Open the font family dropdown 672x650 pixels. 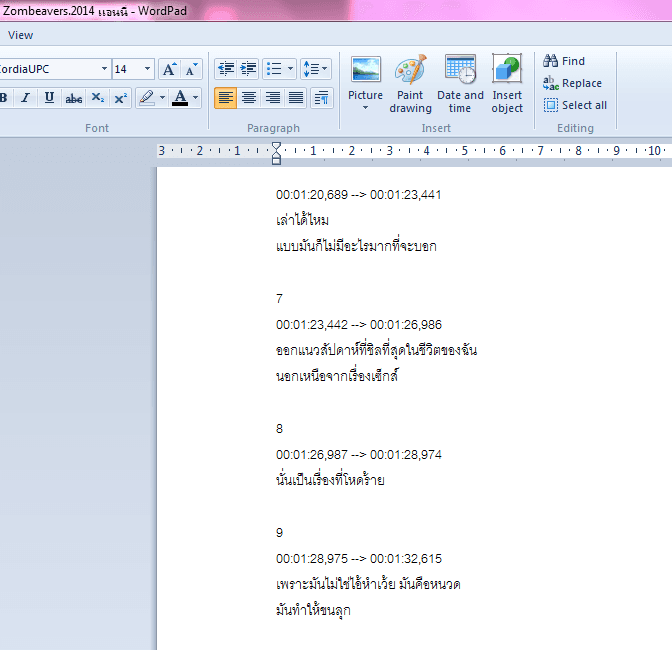pyautogui.click(x=104, y=69)
